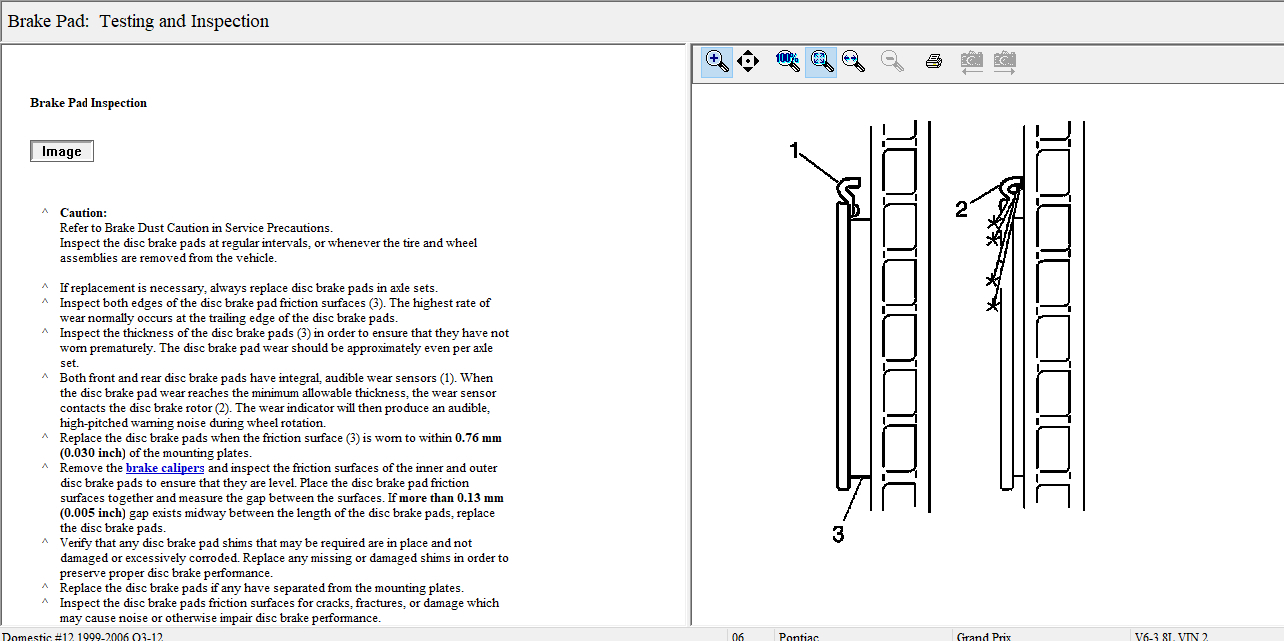Viewport: 1284px width, 641px height.
Task: Click the 'Brake Pad: Testing and Inspection' title
Action: pyautogui.click(x=138, y=21)
